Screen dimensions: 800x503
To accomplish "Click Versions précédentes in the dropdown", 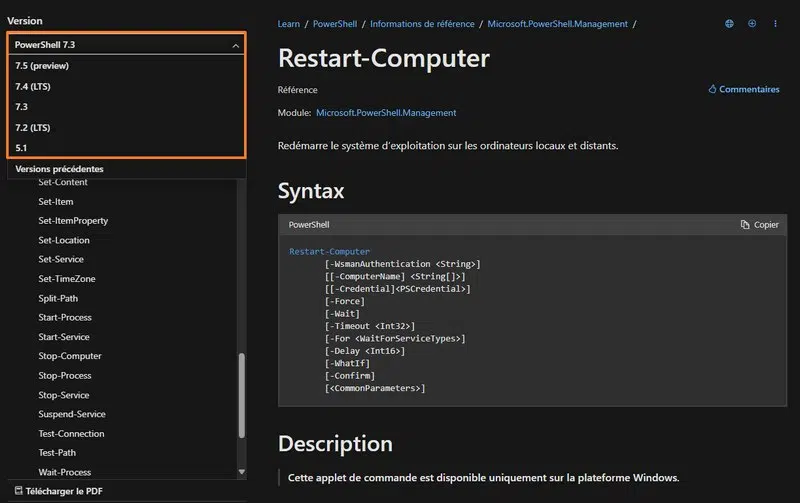I will (59, 169).
